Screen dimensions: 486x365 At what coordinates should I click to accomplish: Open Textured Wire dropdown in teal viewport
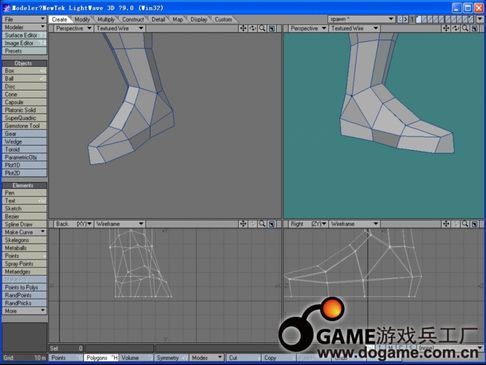354,28
